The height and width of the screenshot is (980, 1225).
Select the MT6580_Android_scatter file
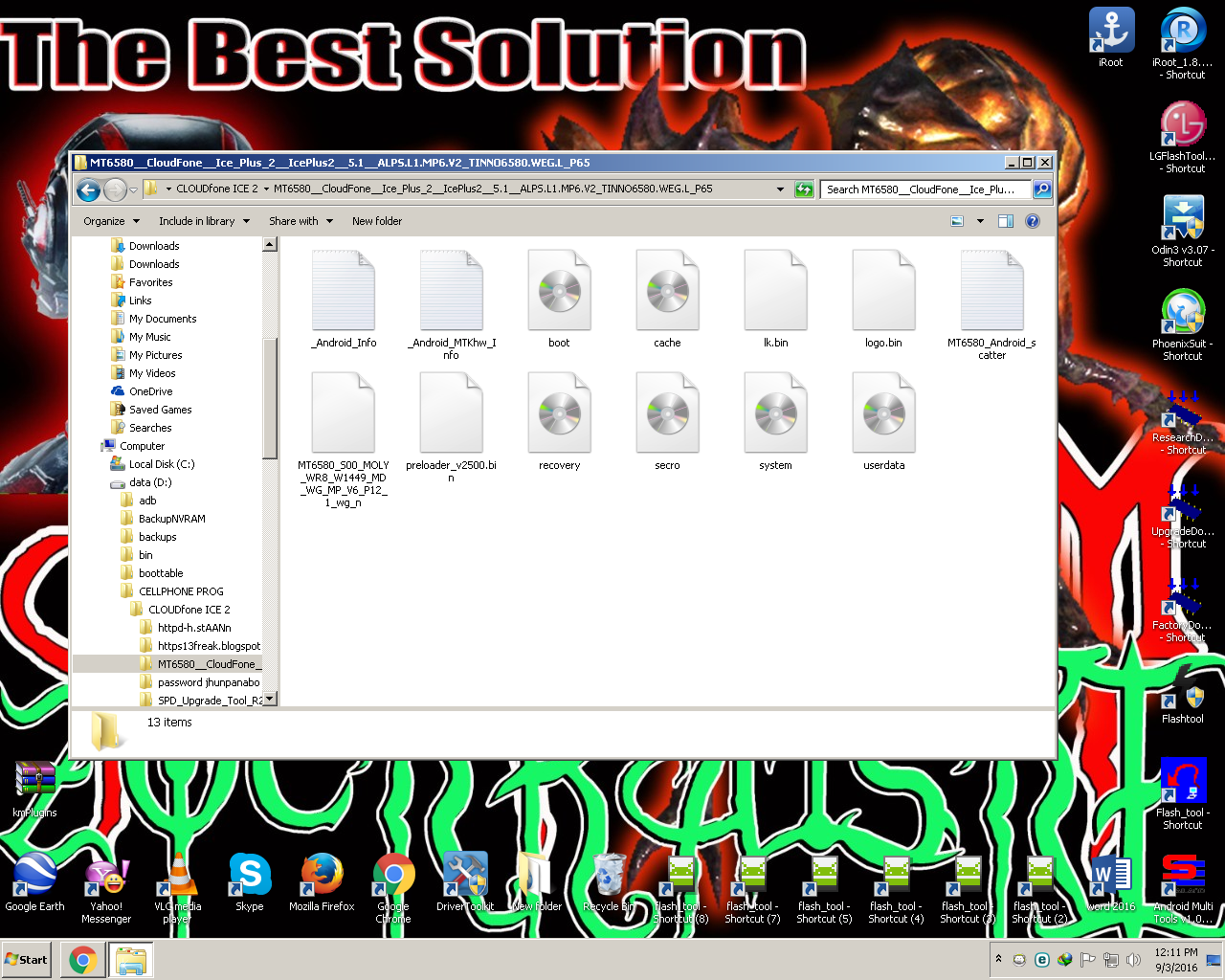[991, 304]
